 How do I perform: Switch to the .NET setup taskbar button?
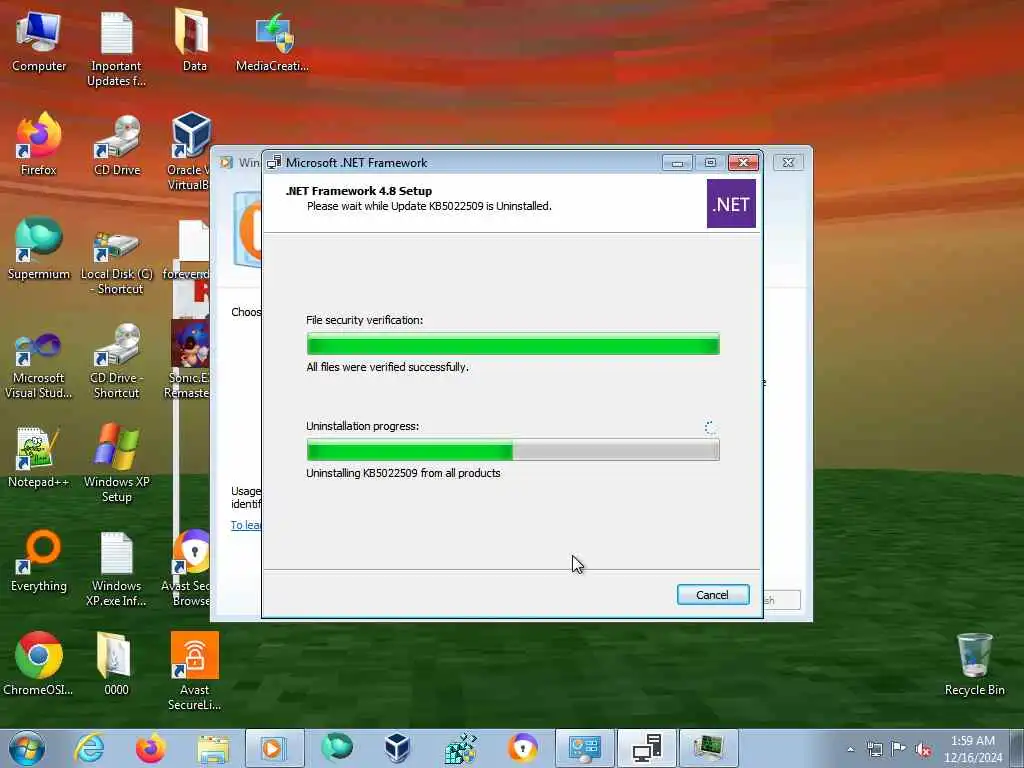pyautogui.click(x=647, y=748)
